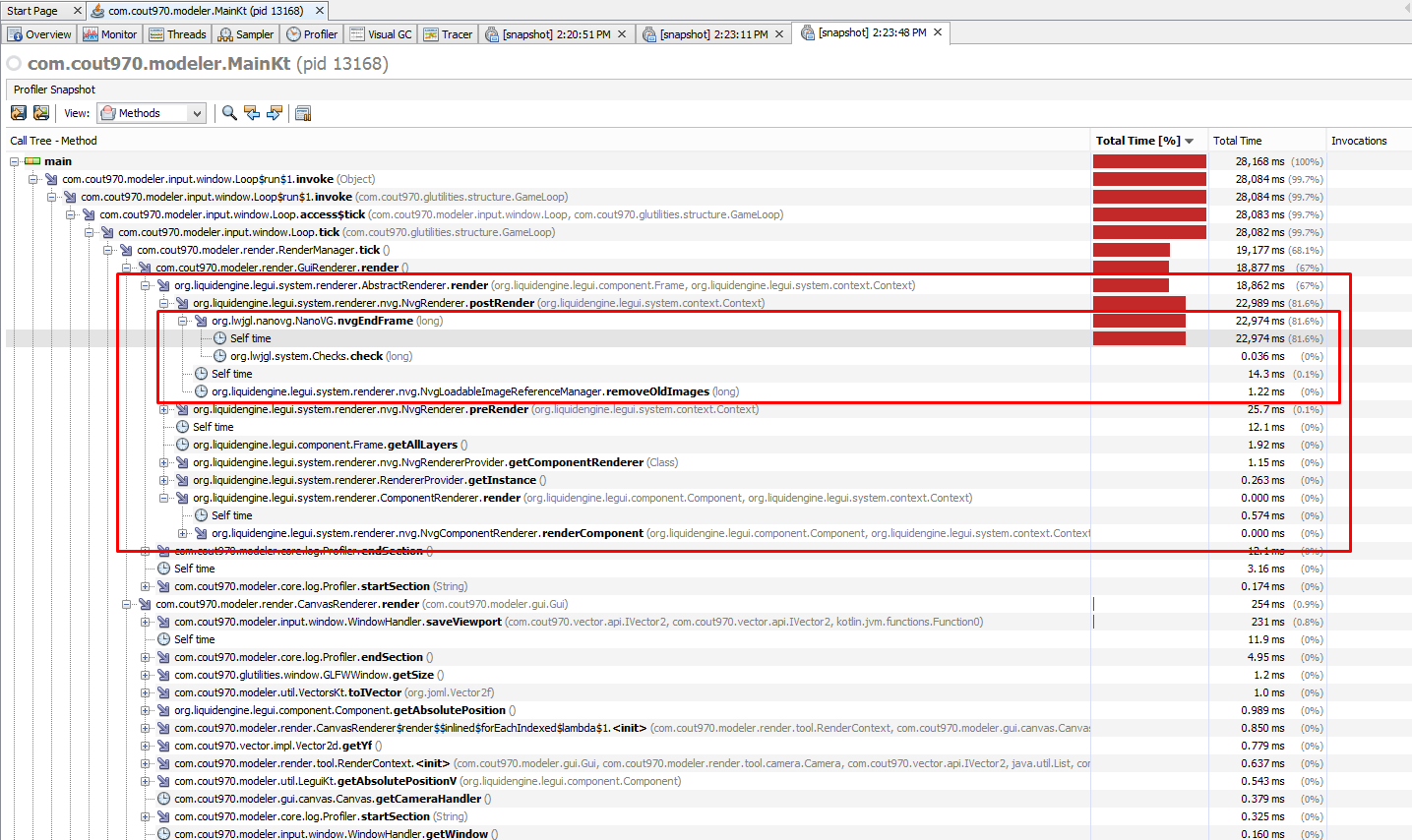
Task: Click the compare snapshots toolbar icon
Action: (303, 113)
